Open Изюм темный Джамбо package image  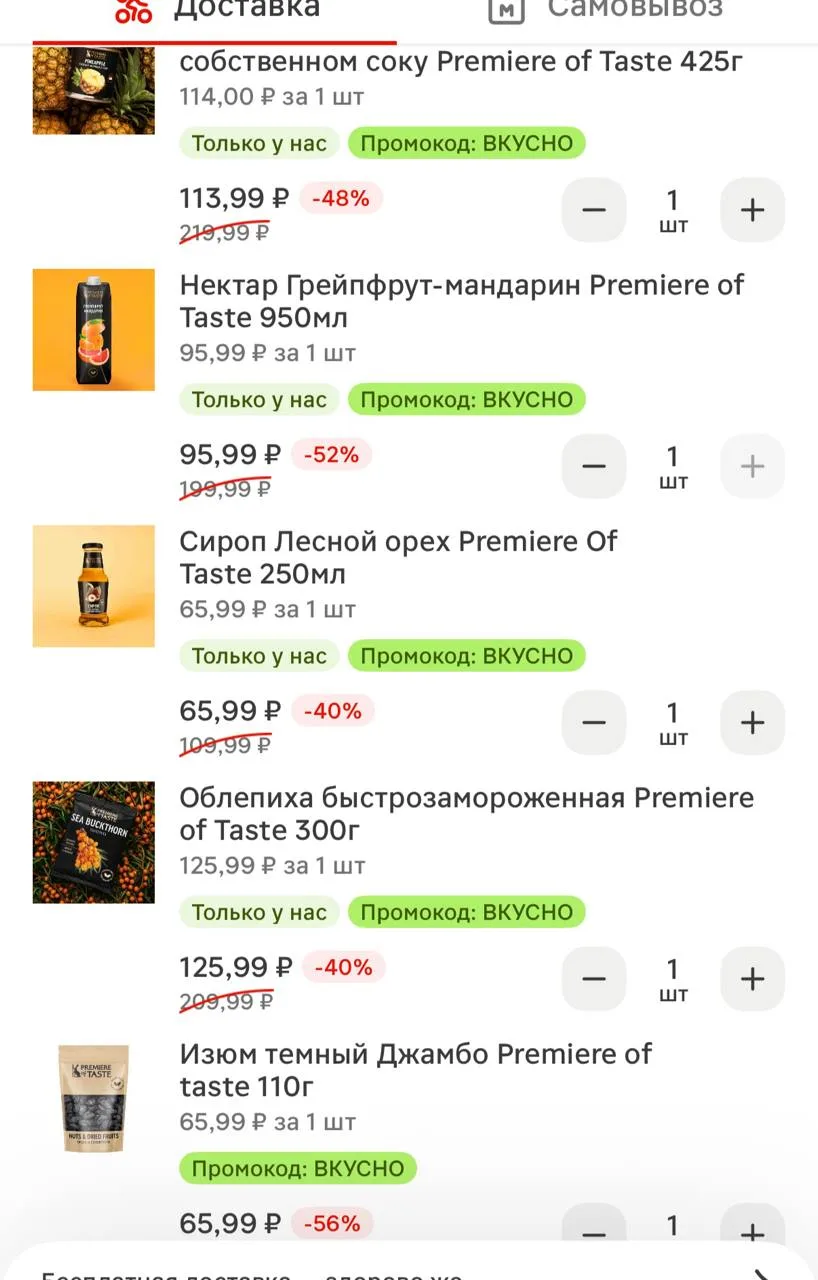(94, 1098)
